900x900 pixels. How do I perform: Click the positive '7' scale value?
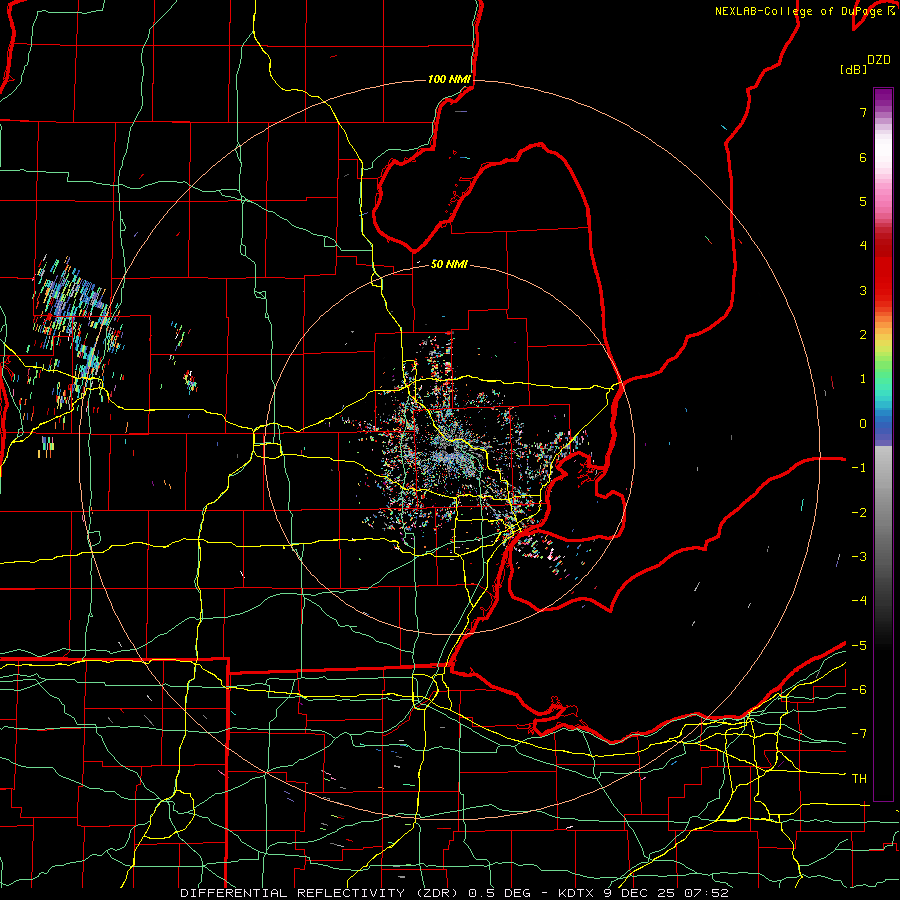tap(863, 112)
